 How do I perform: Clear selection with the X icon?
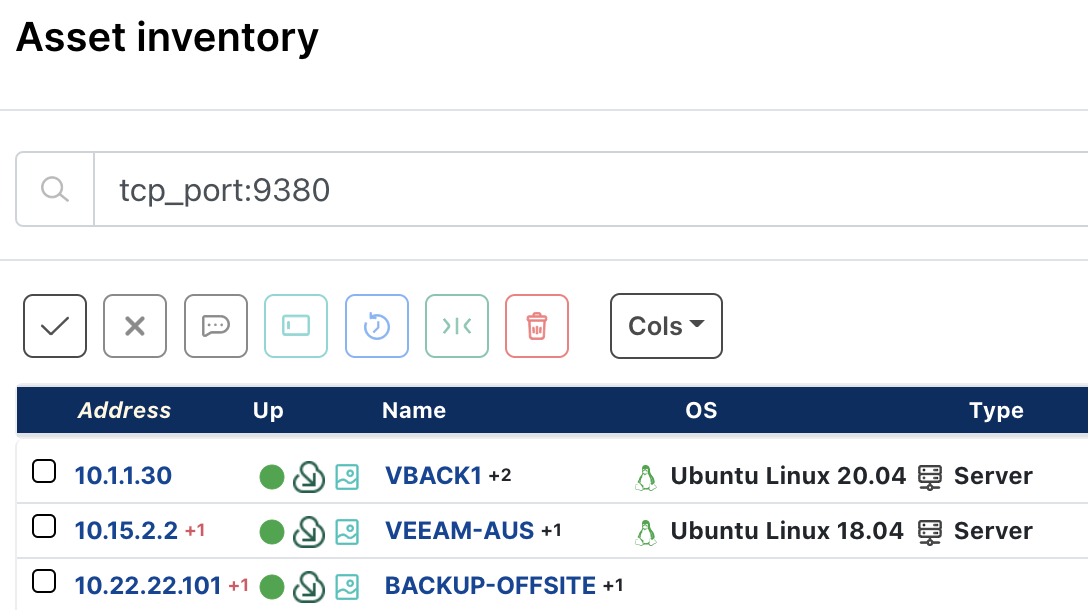click(134, 325)
